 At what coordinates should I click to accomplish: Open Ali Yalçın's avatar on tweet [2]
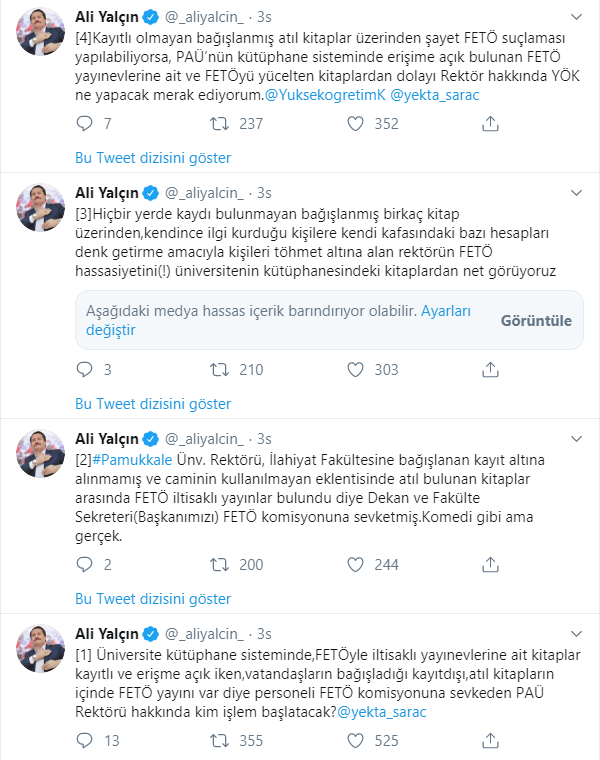(41, 453)
